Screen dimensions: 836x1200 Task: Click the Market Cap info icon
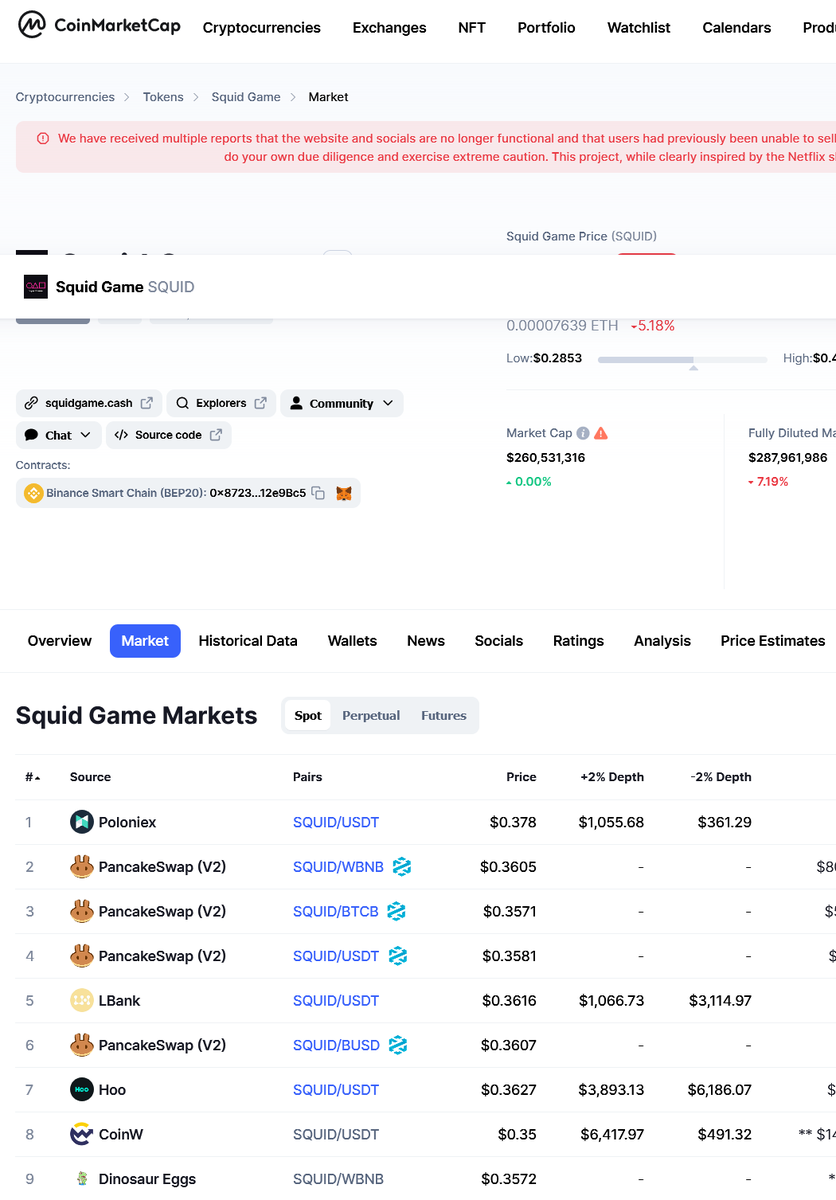583,433
